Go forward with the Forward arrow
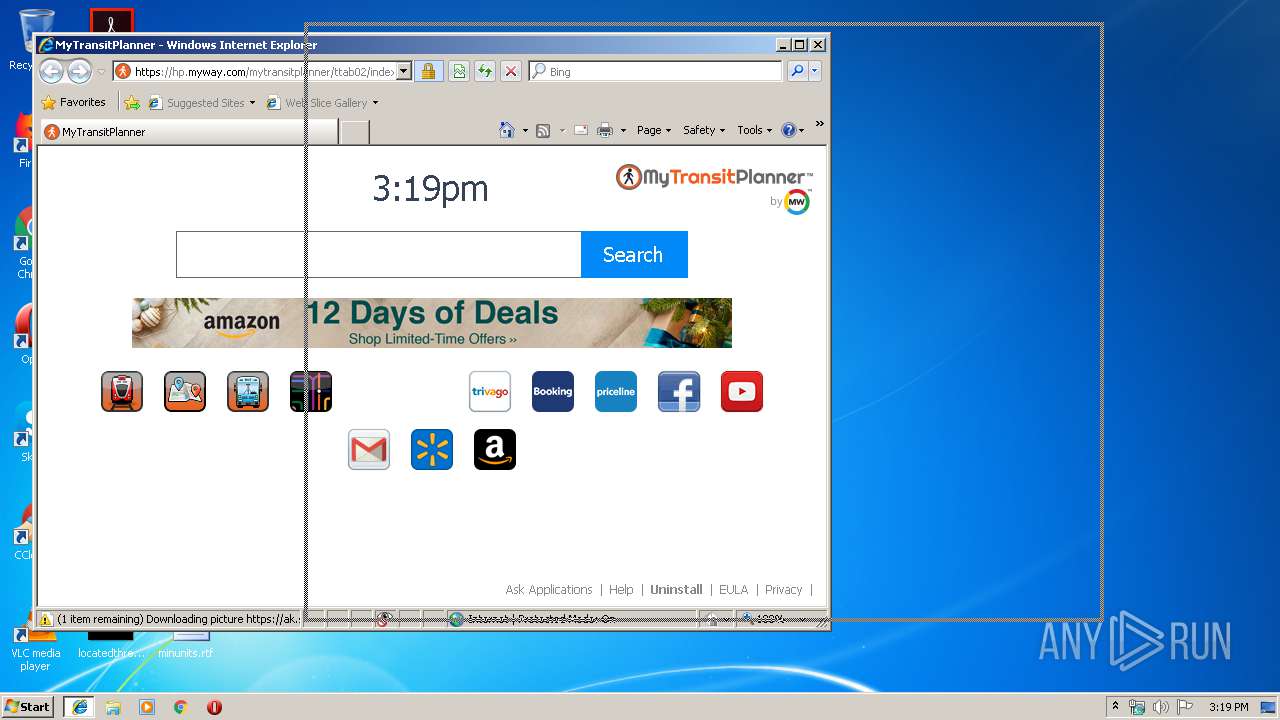1280x720 pixels. (x=79, y=71)
